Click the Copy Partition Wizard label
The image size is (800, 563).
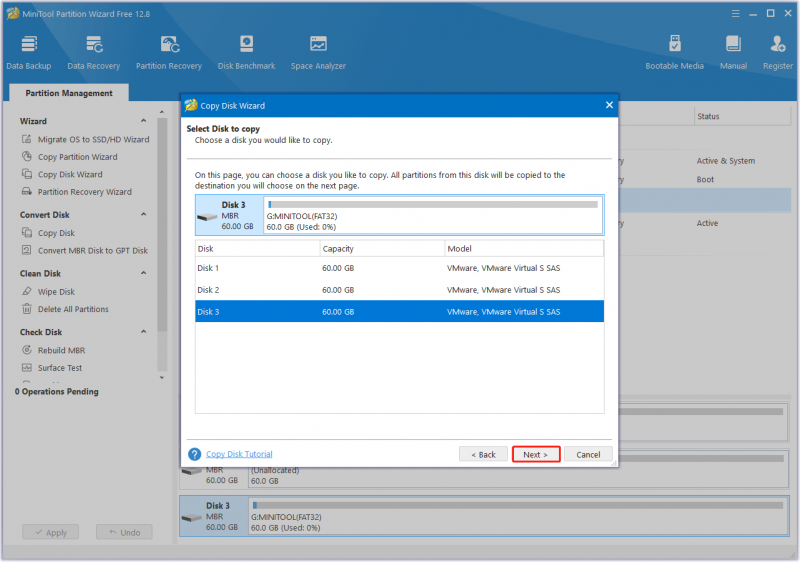click(78, 157)
